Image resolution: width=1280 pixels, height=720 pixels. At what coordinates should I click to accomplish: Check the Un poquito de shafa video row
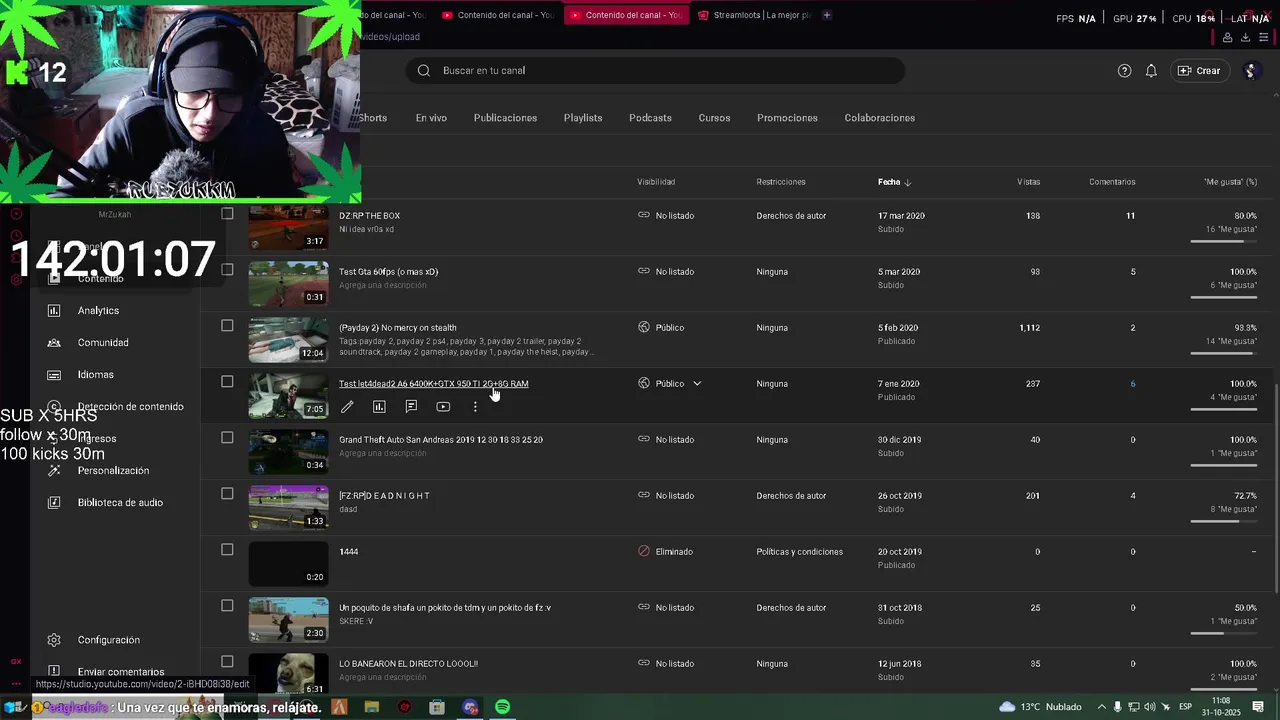pyautogui.click(x=227, y=606)
